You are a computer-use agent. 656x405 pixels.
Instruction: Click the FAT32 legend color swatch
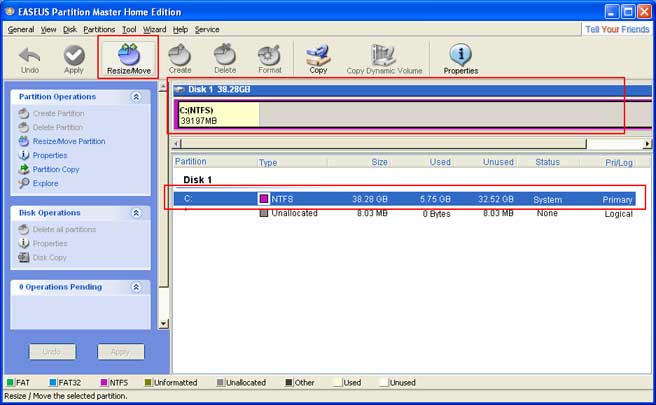pyautogui.click(x=53, y=382)
